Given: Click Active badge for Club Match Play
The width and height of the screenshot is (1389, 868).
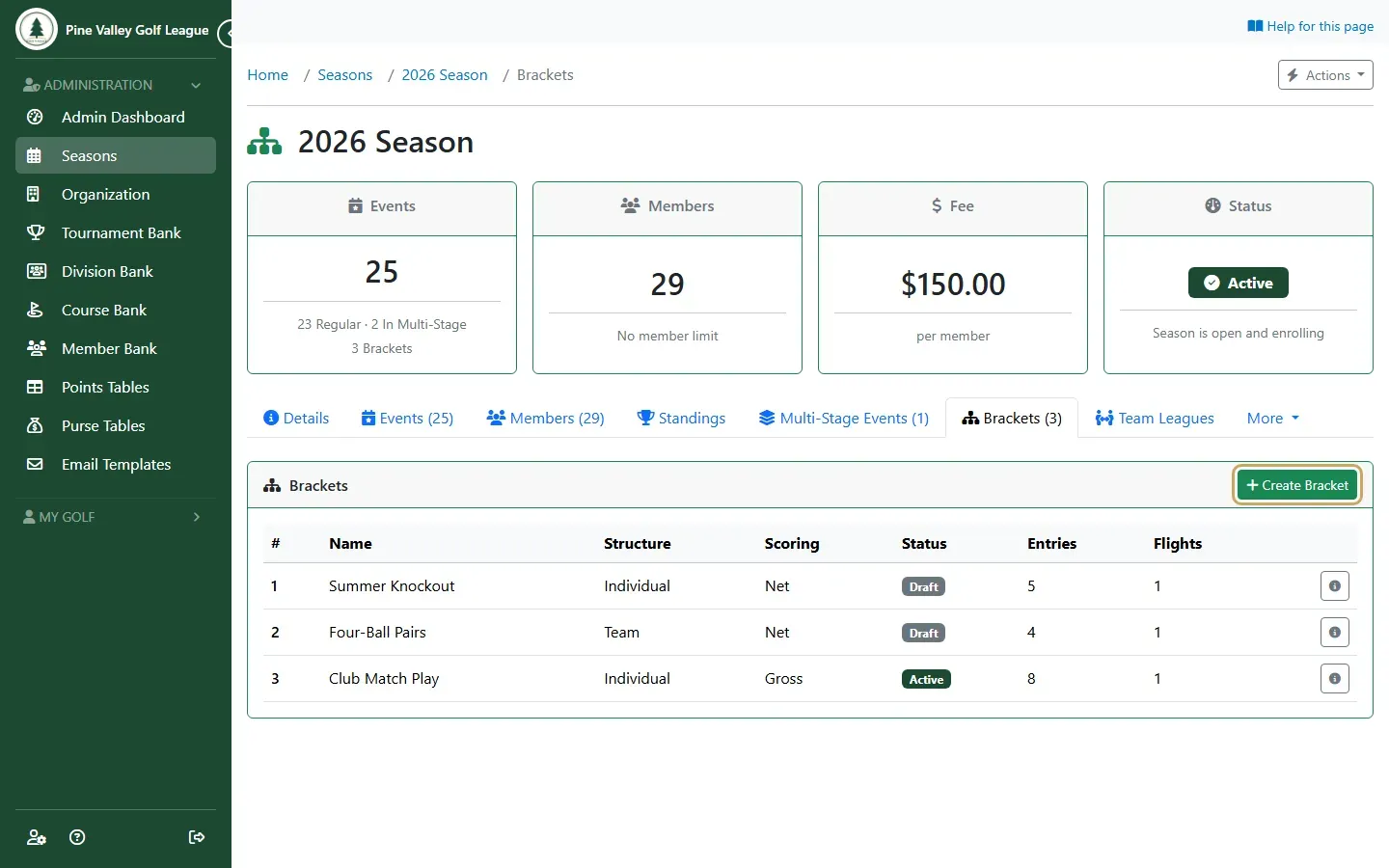Looking at the screenshot, I should [926, 679].
